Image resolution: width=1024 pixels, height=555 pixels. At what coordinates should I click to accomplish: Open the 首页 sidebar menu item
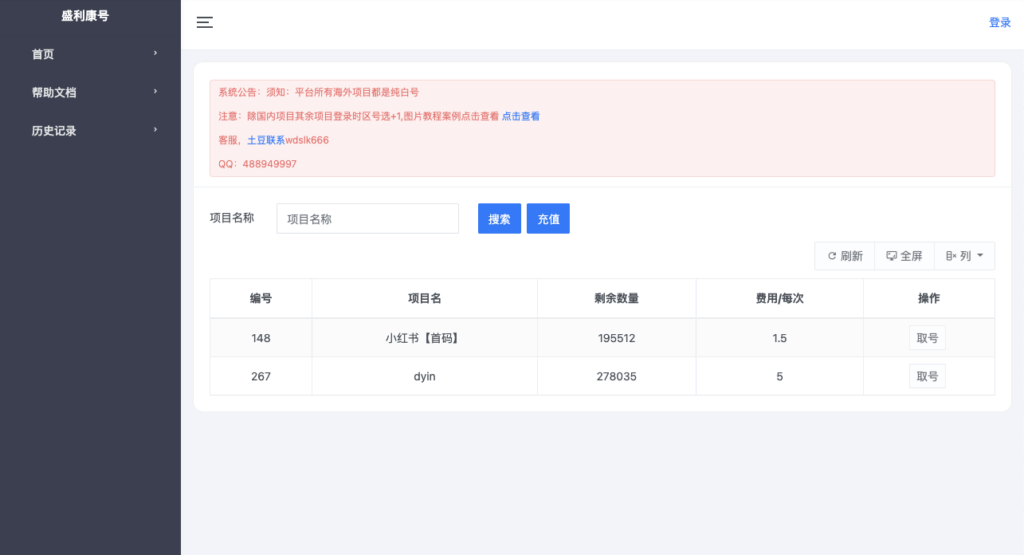[x=44, y=55]
